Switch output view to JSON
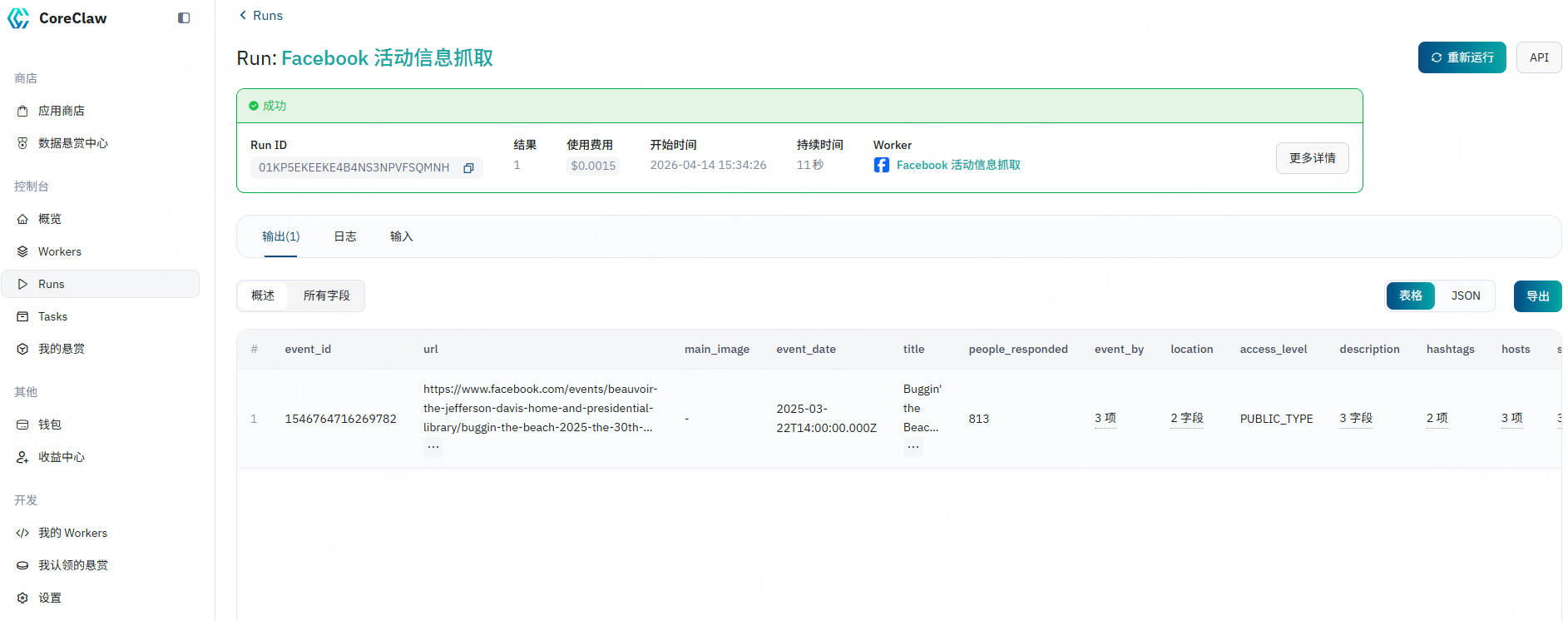Viewport: 1568px width, 621px height. tap(1465, 296)
